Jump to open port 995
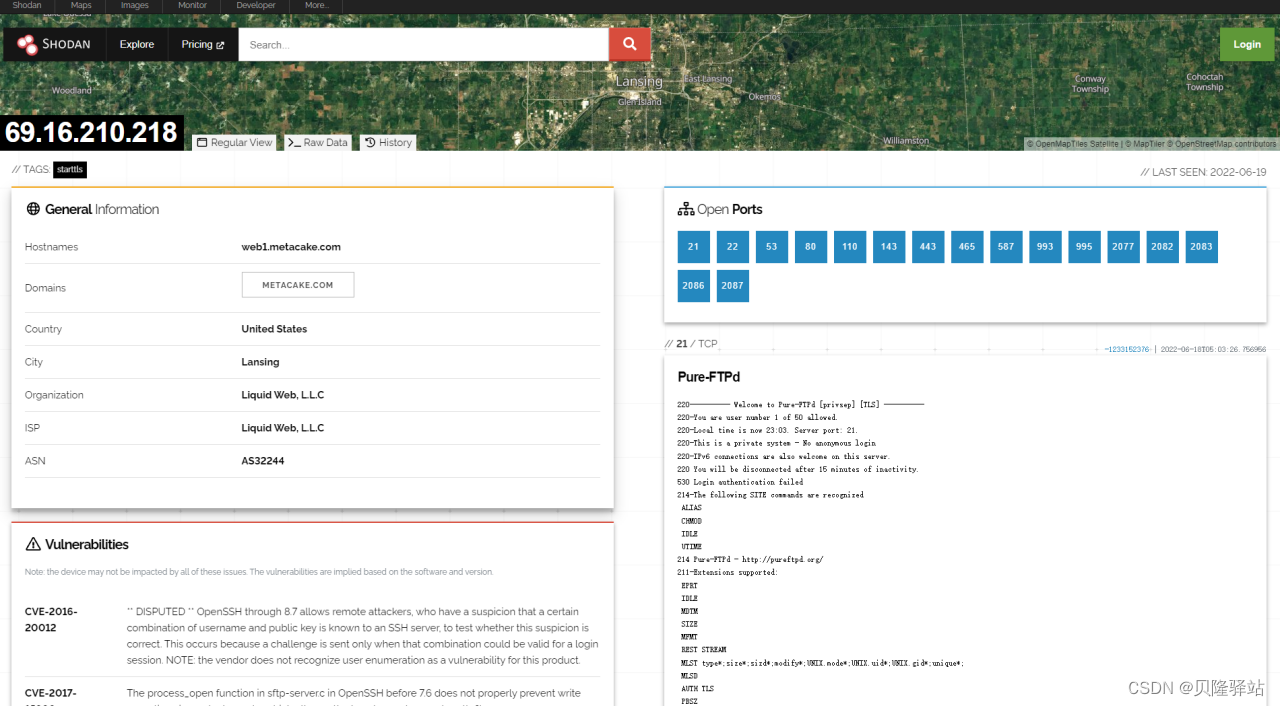This screenshot has width=1280, height=706. [1084, 246]
